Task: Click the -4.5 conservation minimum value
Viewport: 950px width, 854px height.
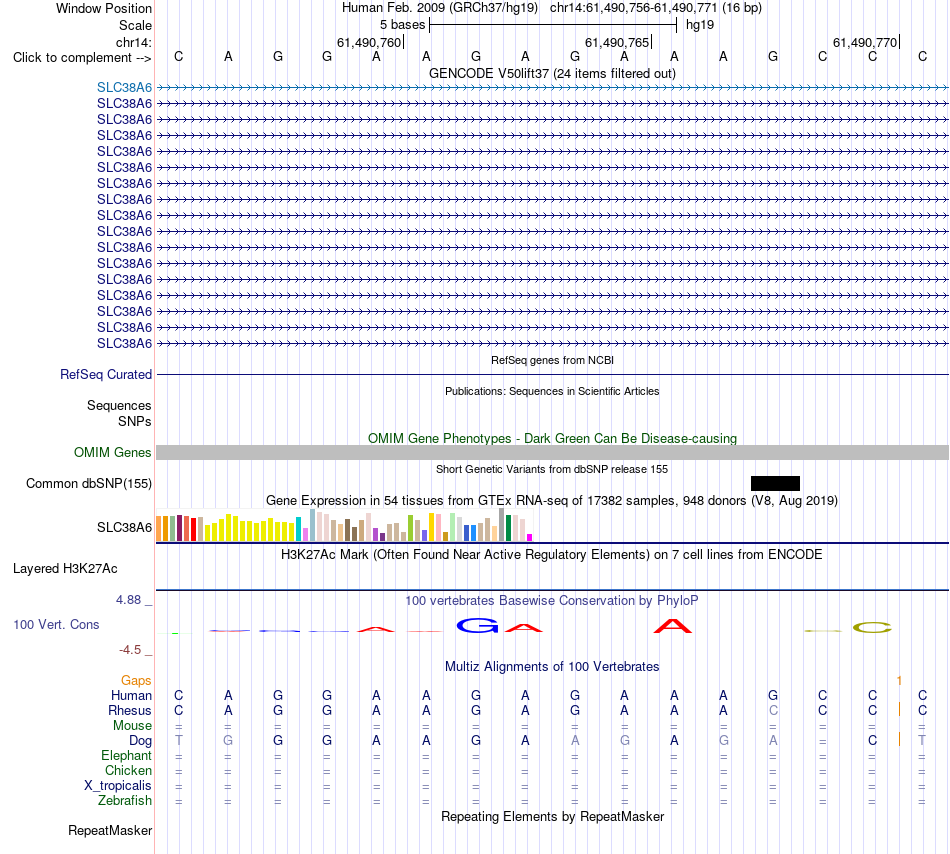Action: [130, 650]
